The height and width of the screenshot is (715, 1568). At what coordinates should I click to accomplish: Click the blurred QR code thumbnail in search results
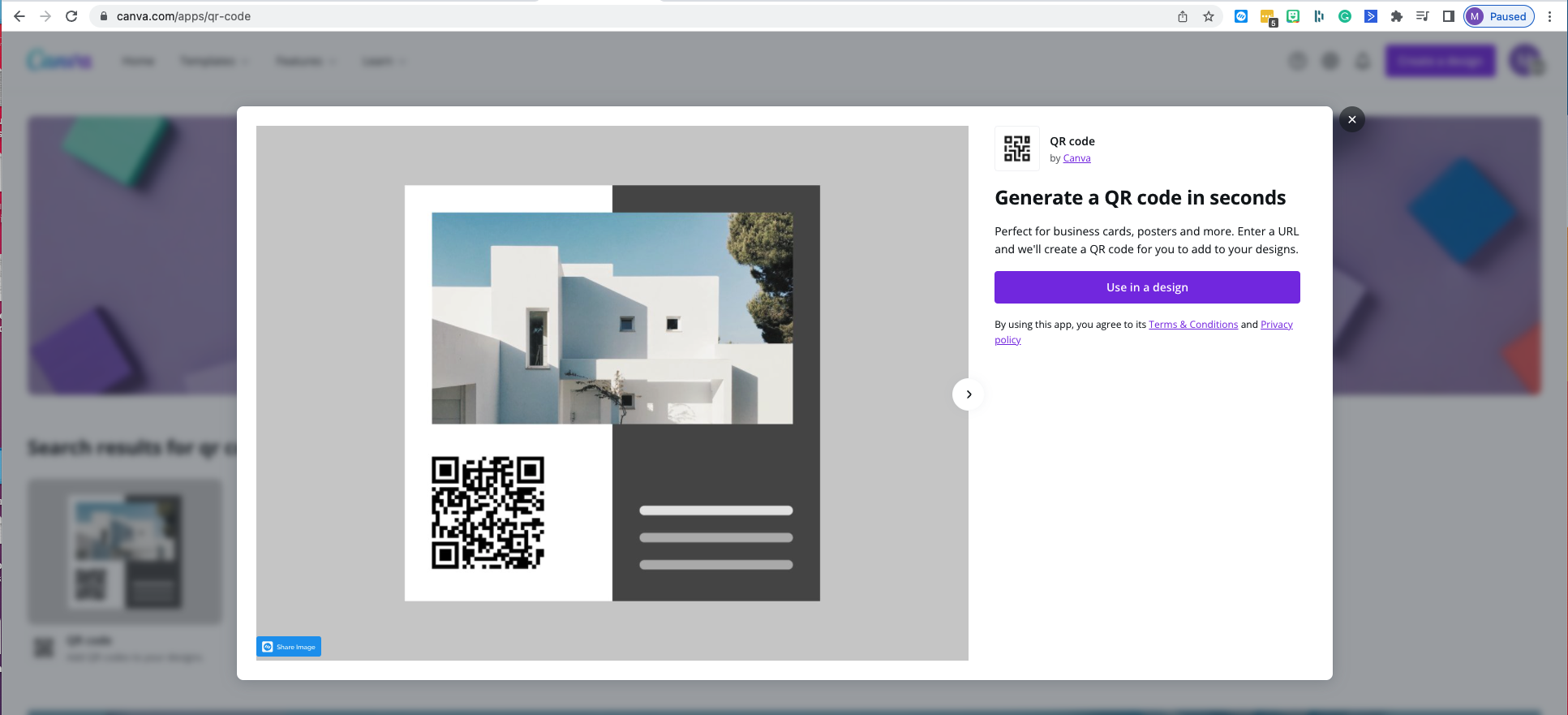pos(125,551)
